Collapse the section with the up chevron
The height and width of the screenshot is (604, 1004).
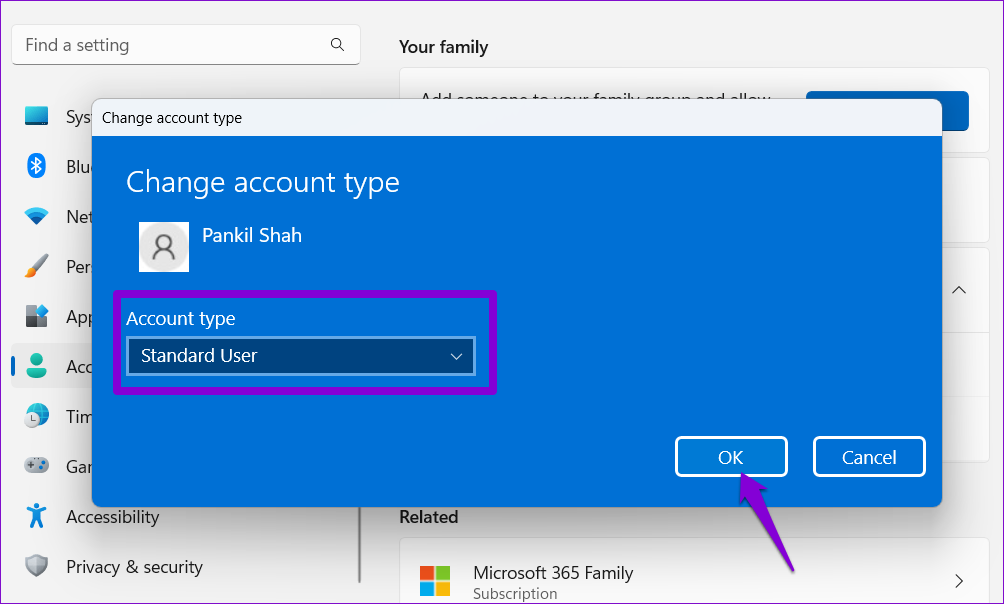pyautogui.click(x=958, y=290)
